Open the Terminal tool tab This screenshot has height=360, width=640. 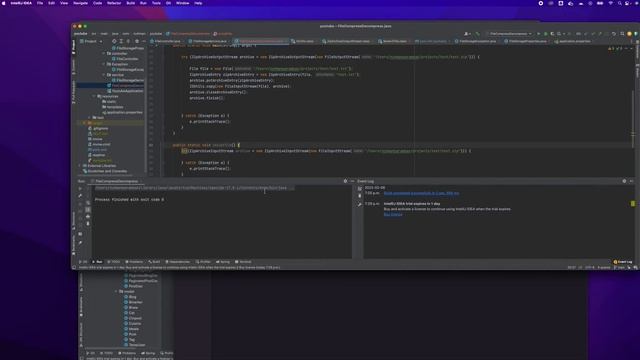pyautogui.click(x=243, y=262)
